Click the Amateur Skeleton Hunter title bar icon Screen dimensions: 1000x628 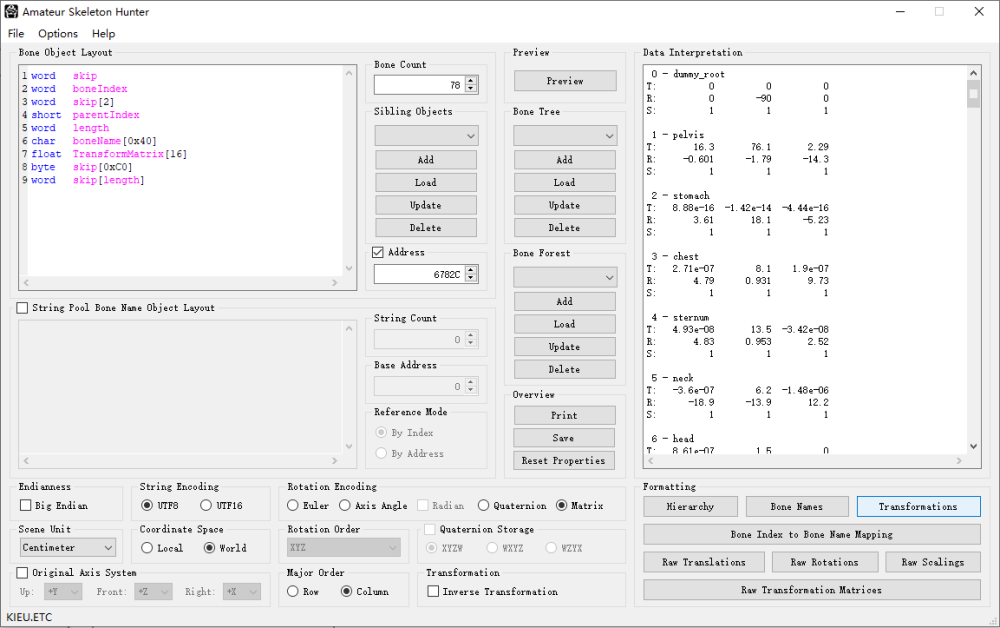click(x=11, y=11)
